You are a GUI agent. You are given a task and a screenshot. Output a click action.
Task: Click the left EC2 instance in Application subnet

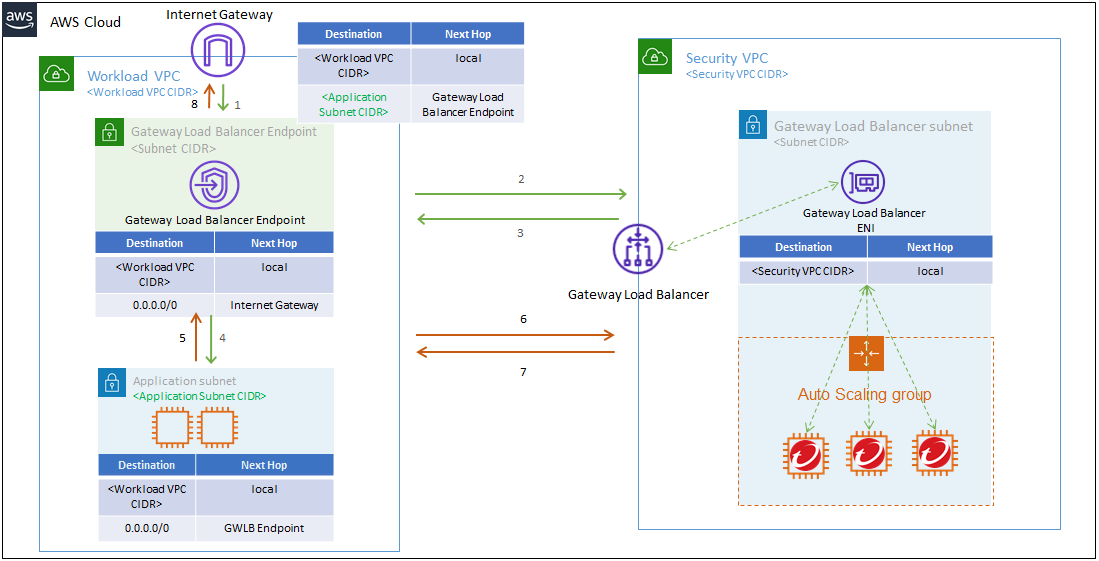pyautogui.click(x=170, y=429)
